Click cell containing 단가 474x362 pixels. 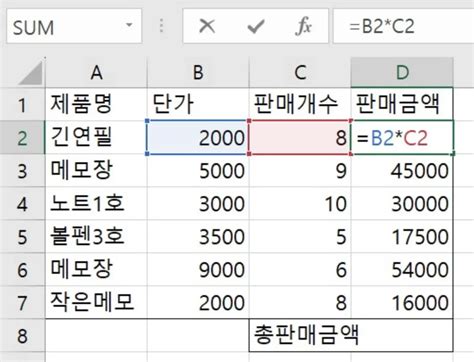click(x=198, y=105)
